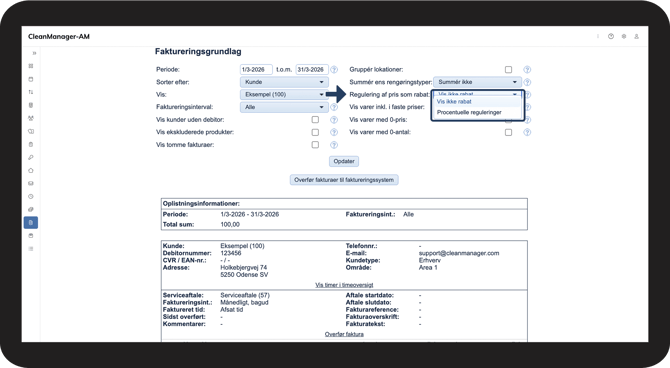
Task: Click the Faktureret tid value Afsat tid
Action: pos(232,310)
